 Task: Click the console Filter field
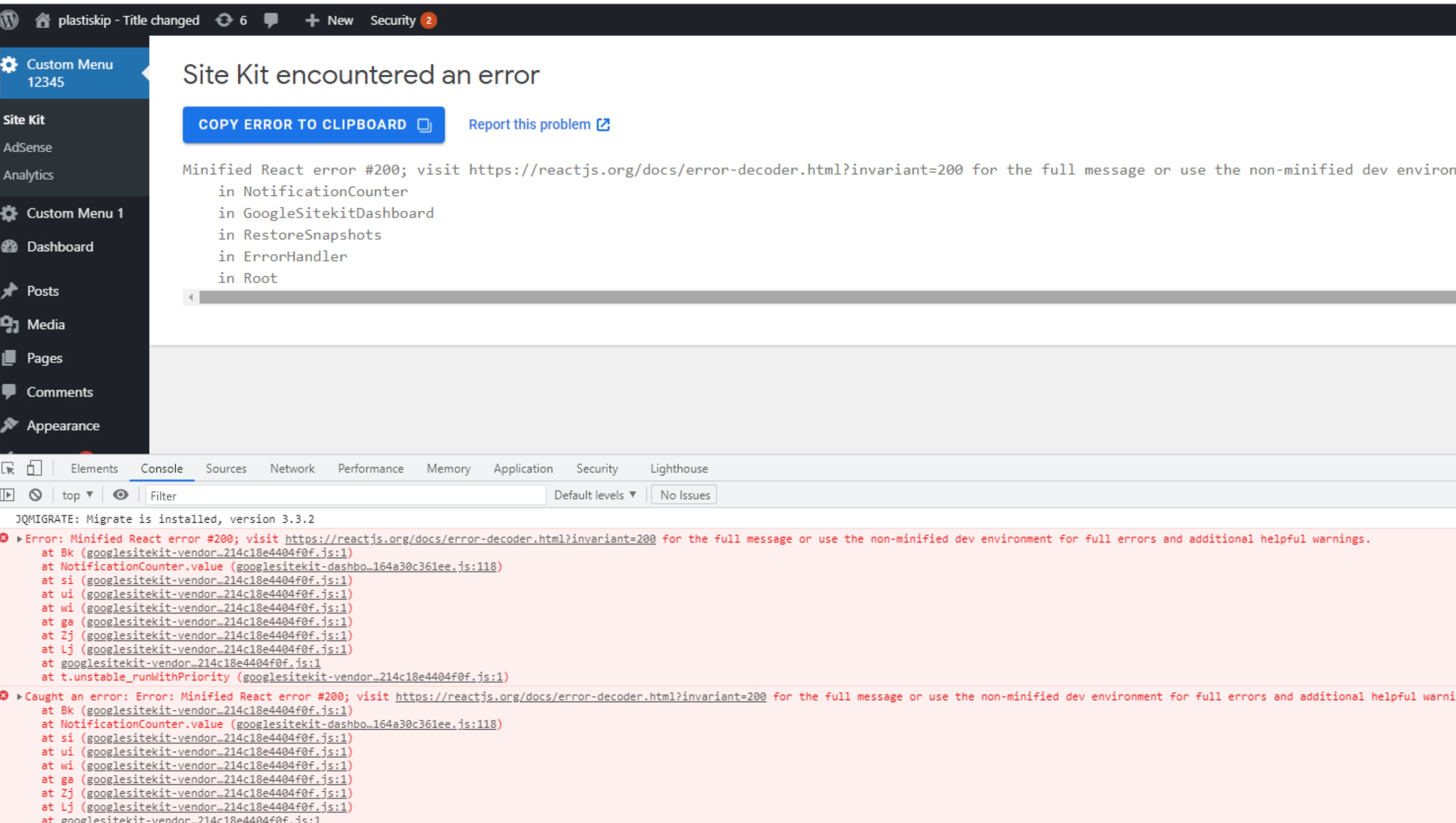(x=345, y=496)
